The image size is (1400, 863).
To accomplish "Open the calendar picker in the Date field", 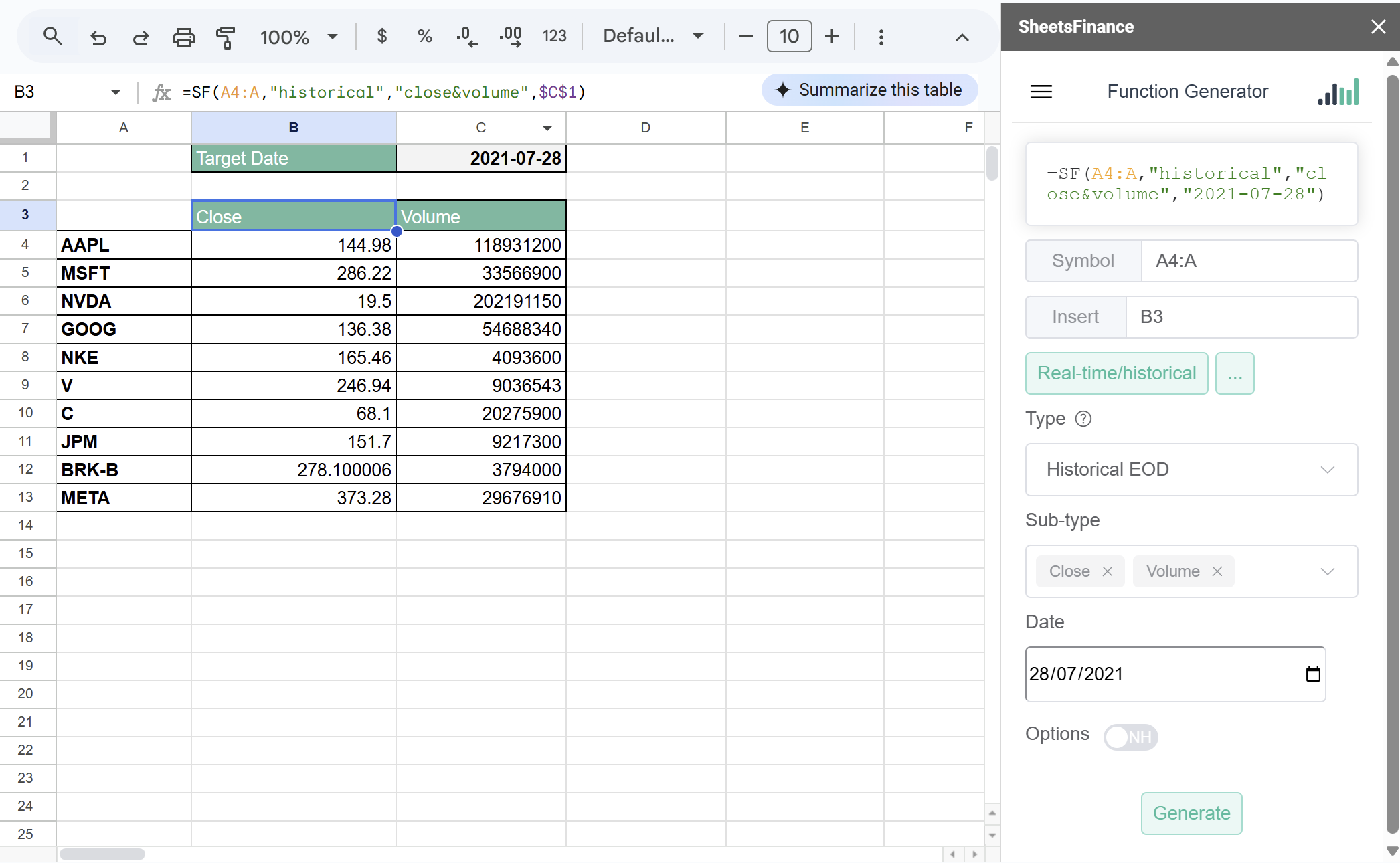I will 1313,674.
